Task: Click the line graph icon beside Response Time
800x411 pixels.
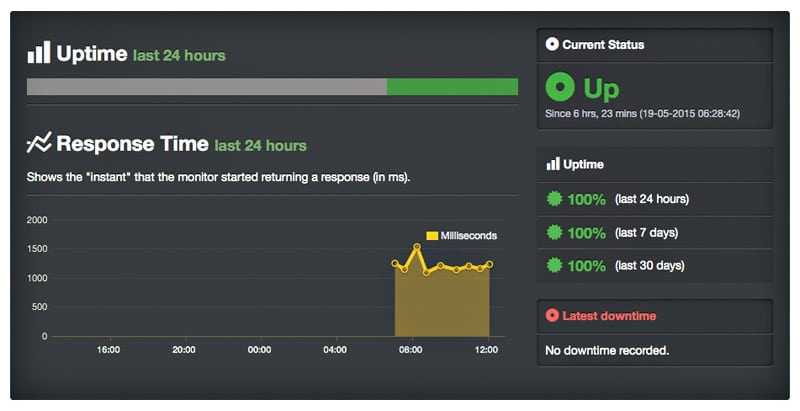Action: (x=39, y=143)
